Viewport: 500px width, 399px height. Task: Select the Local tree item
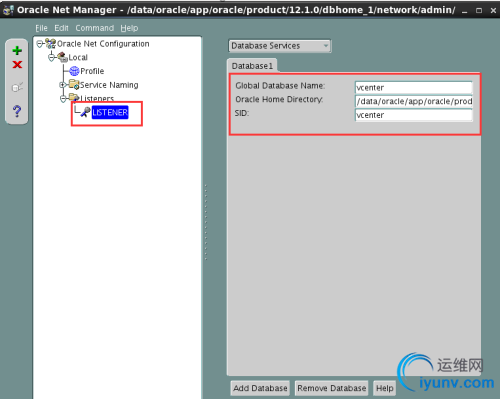tap(78, 57)
